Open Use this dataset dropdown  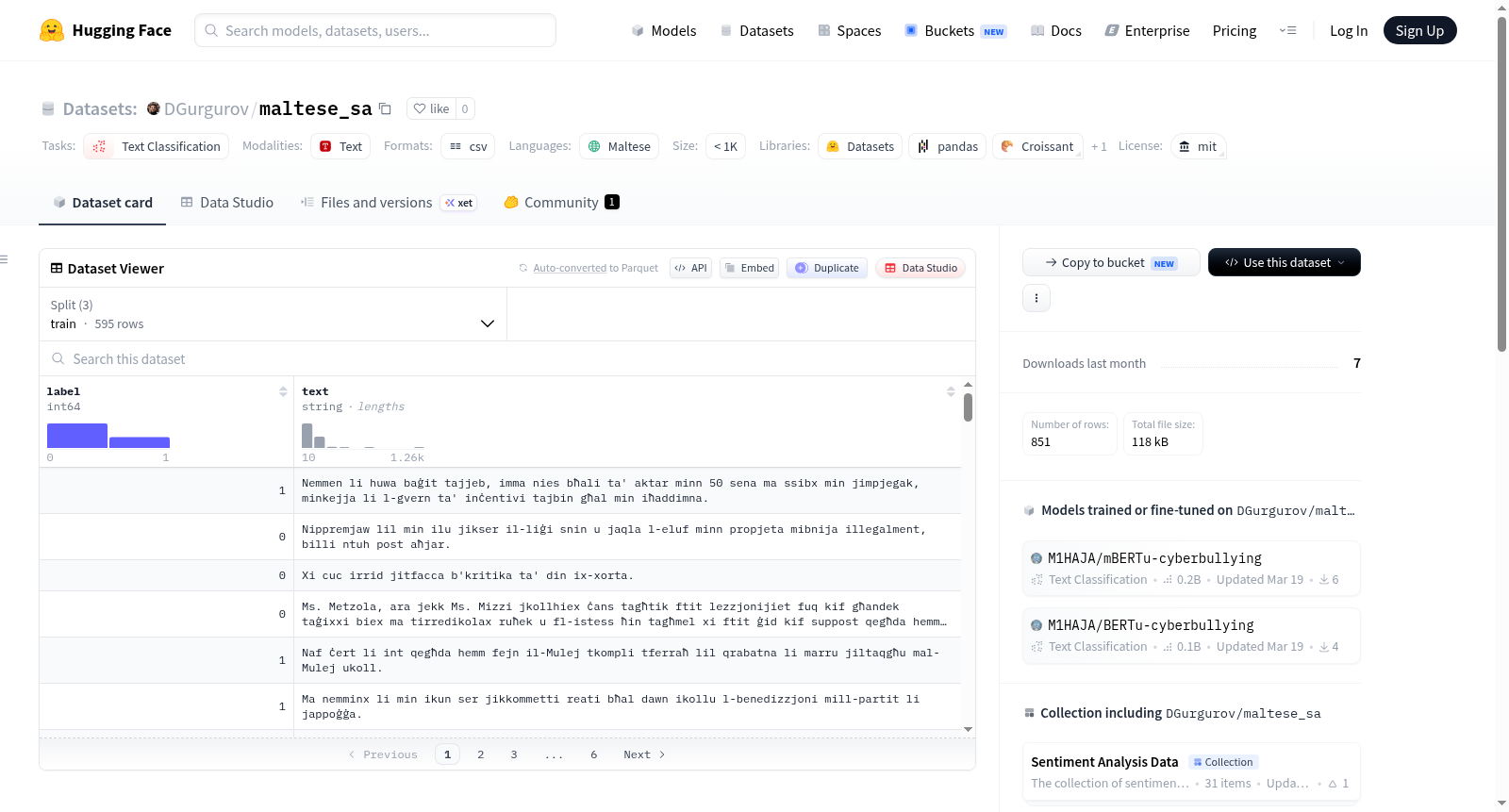click(x=1285, y=262)
